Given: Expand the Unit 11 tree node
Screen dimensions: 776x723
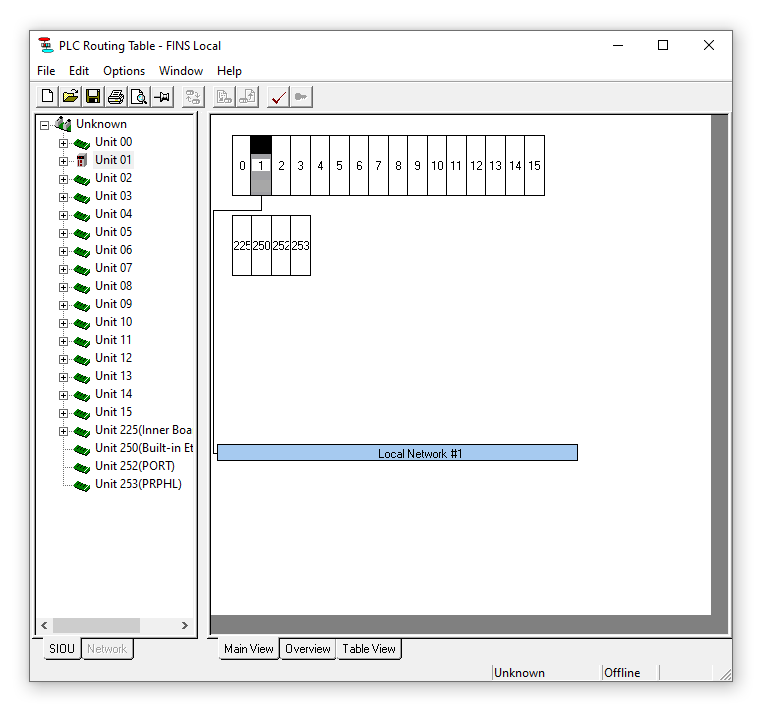Looking at the screenshot, I should [x=63, y=341].
